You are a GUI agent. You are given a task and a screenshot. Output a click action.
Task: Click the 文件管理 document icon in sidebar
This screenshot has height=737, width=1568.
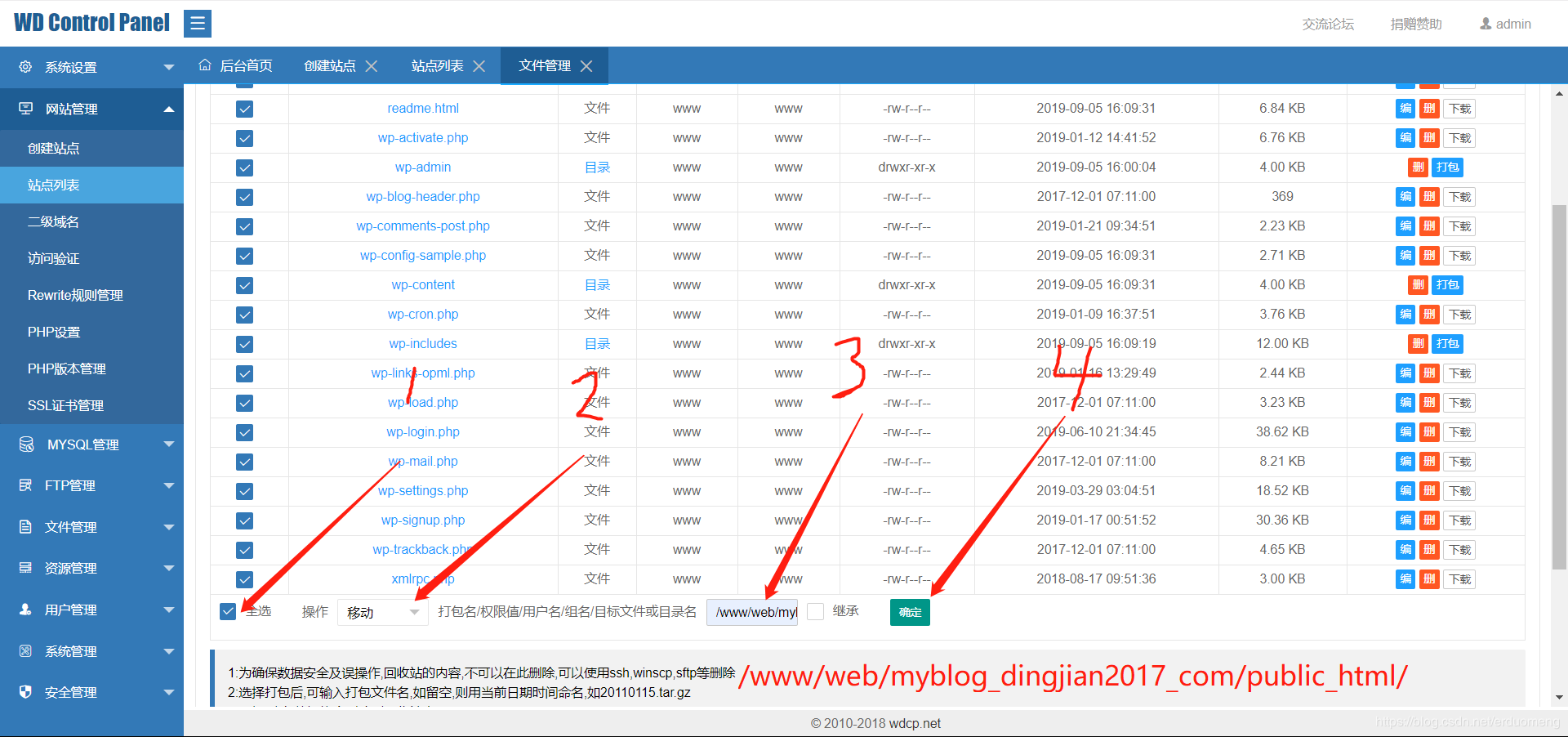[x=25, y=527]
